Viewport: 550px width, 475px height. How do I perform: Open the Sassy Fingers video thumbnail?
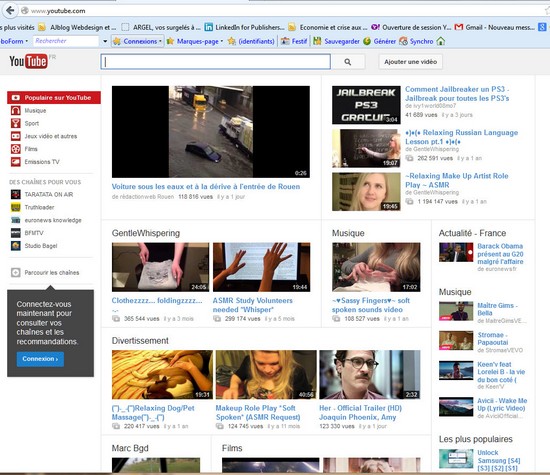coord(376,267)
